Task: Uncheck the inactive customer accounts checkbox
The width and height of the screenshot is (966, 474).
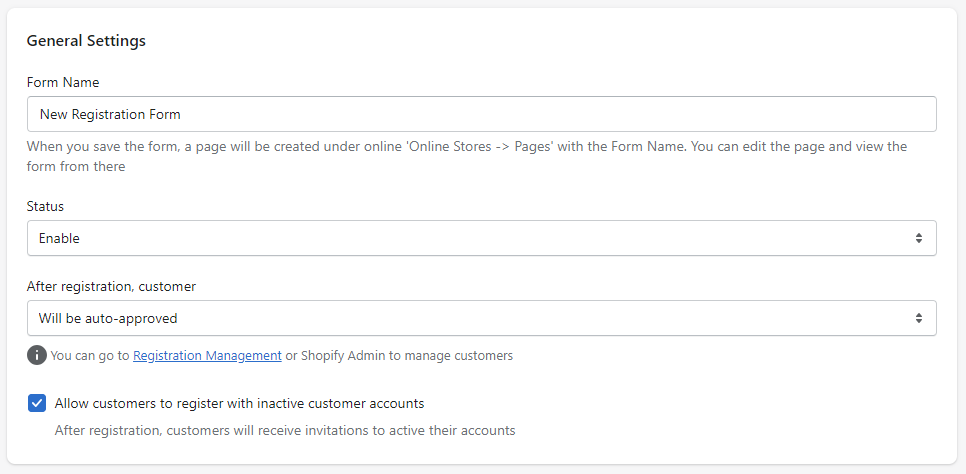Action: click(37, 403)
